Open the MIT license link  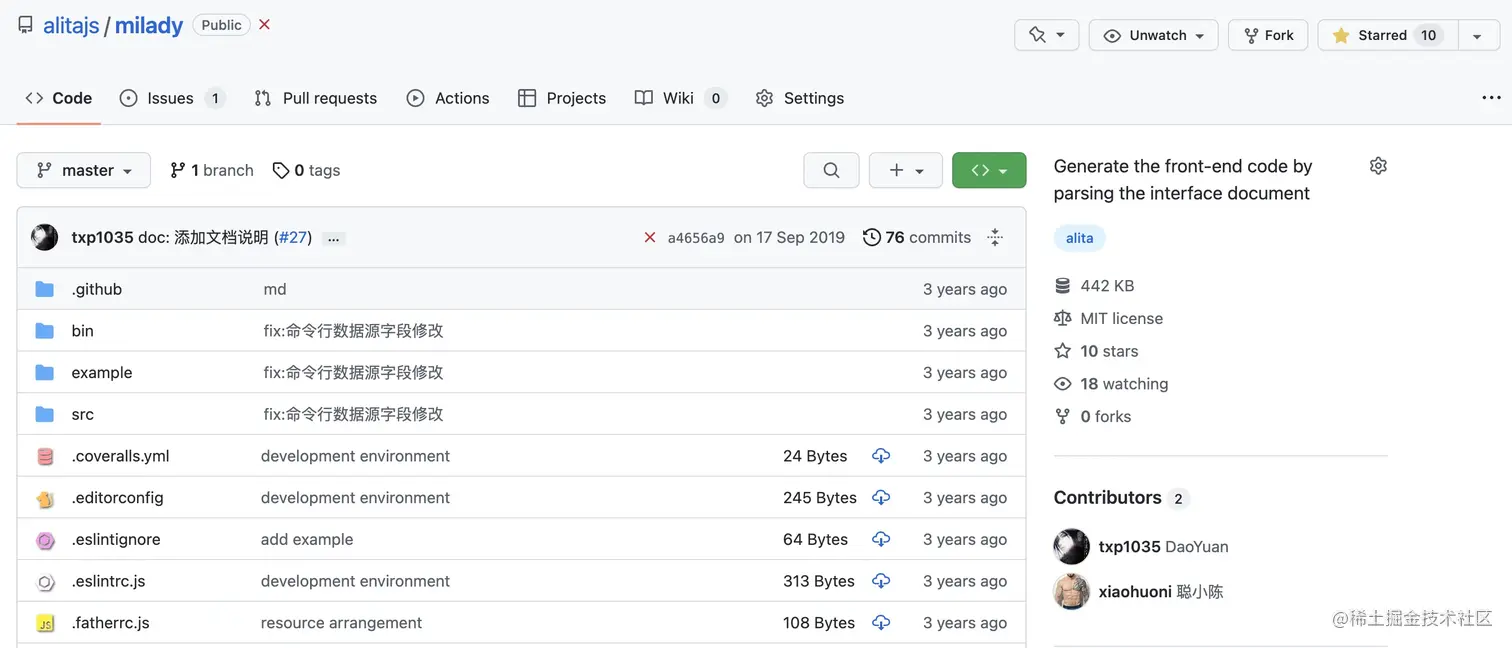1109,318
